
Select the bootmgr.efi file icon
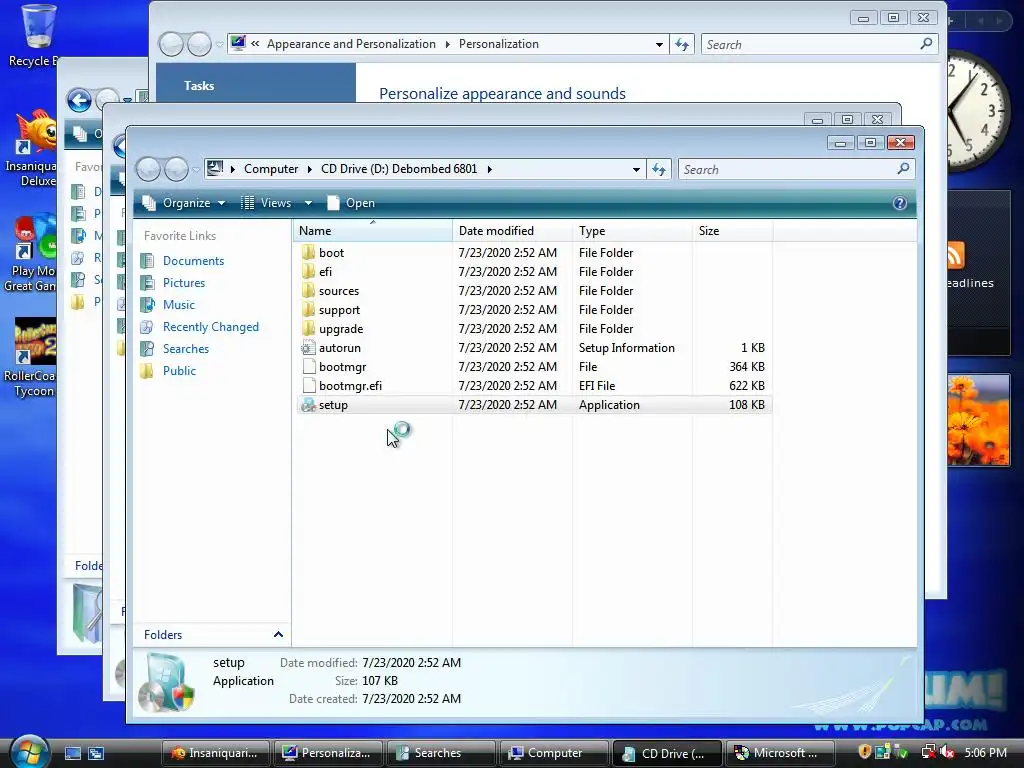[x=308, y=386]
